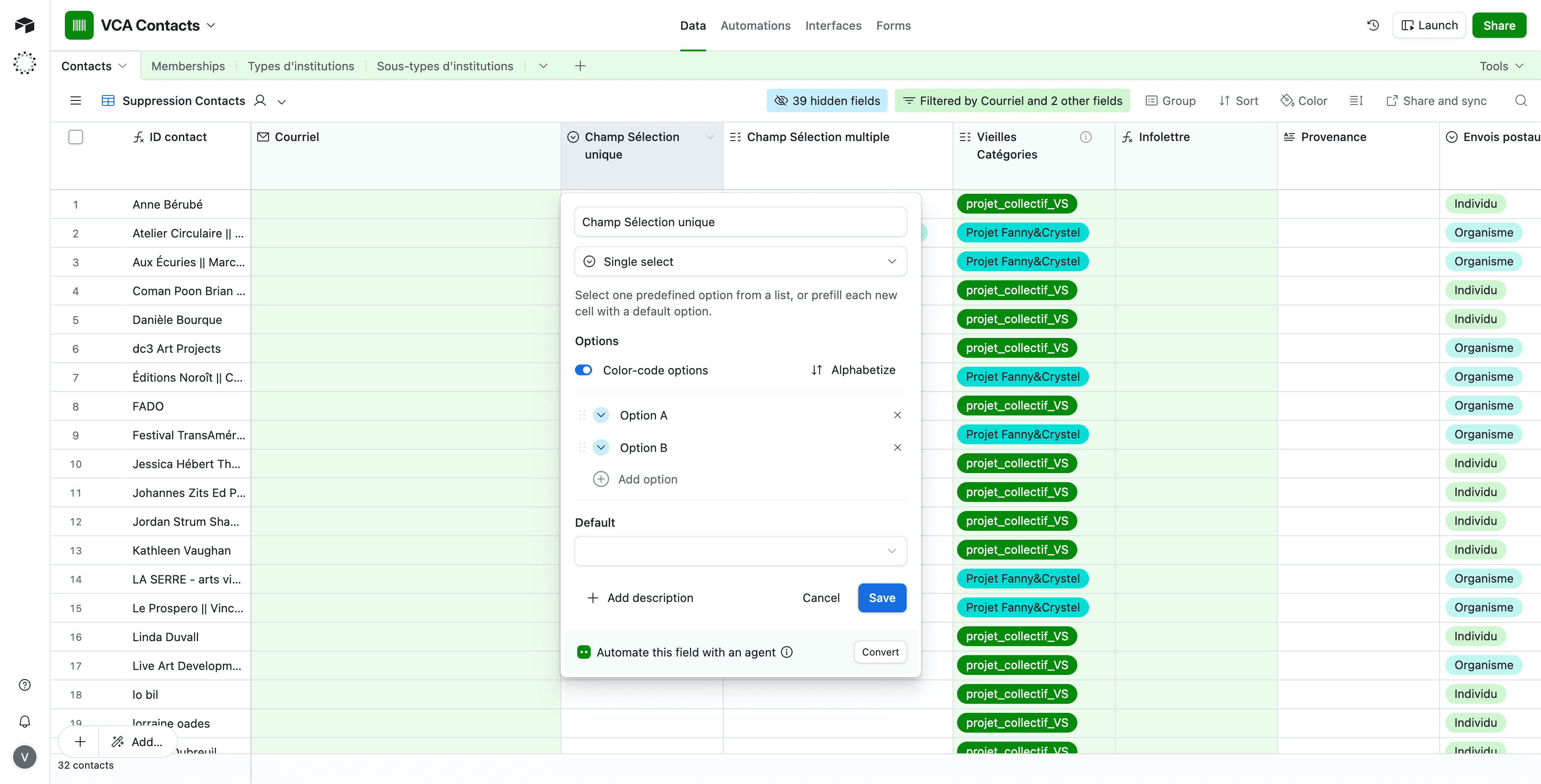Open notifications bell icon
Screen dimensions: 1541x784
point(24,721)
